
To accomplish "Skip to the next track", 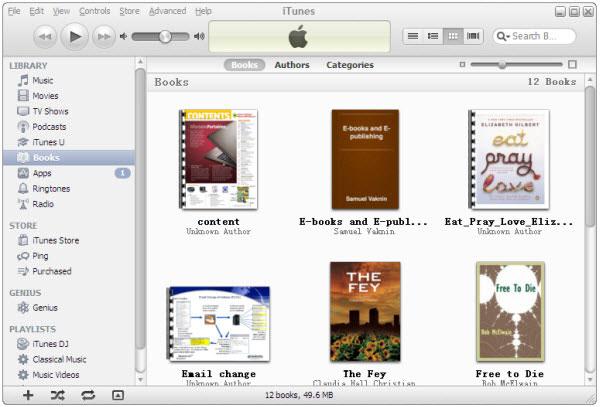I will [104, 37].
